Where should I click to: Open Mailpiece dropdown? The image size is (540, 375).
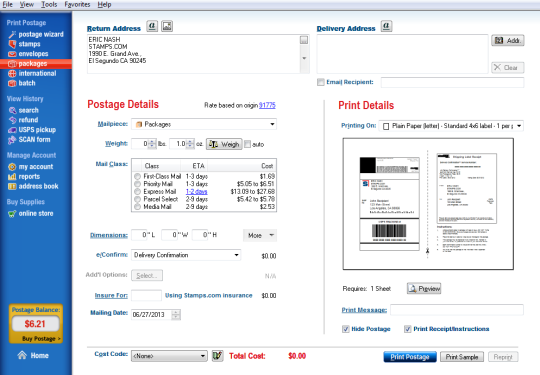tap(204, 124)
